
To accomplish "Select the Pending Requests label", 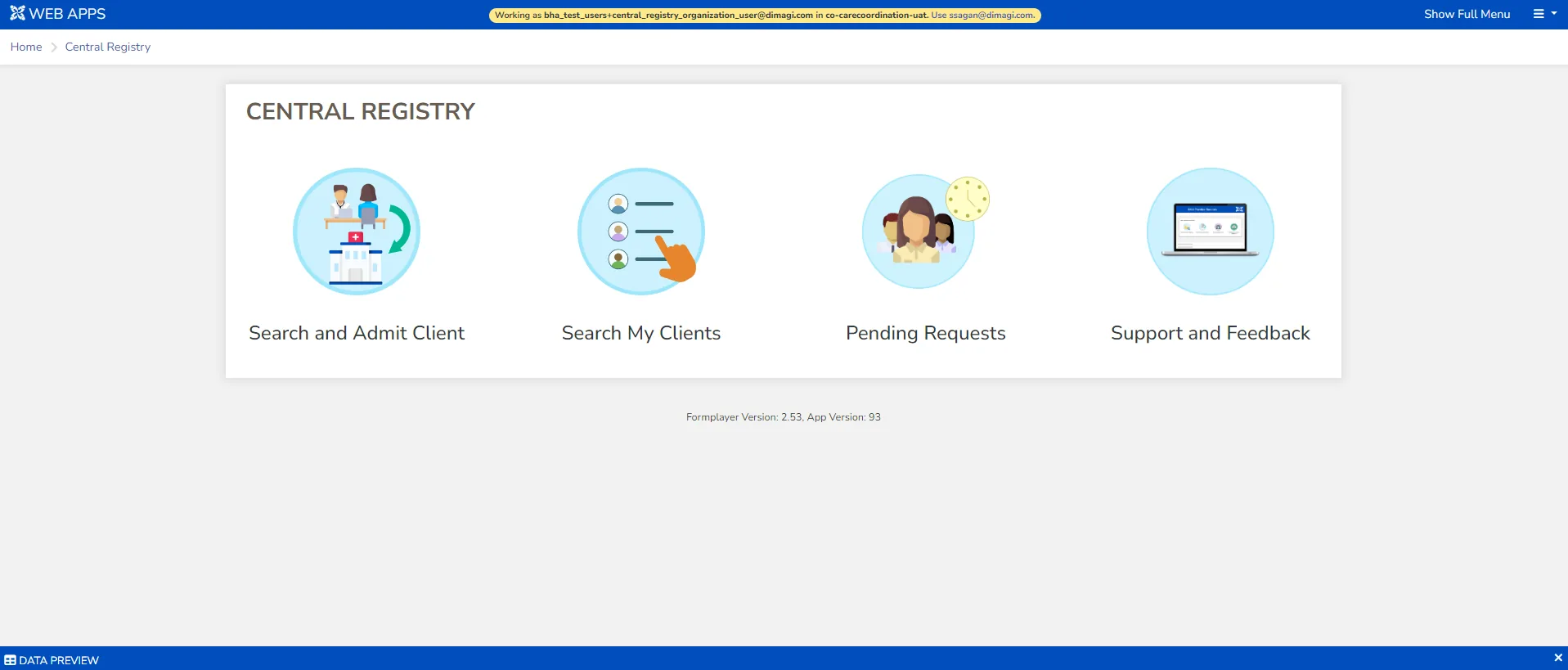I will pos(926,333).
